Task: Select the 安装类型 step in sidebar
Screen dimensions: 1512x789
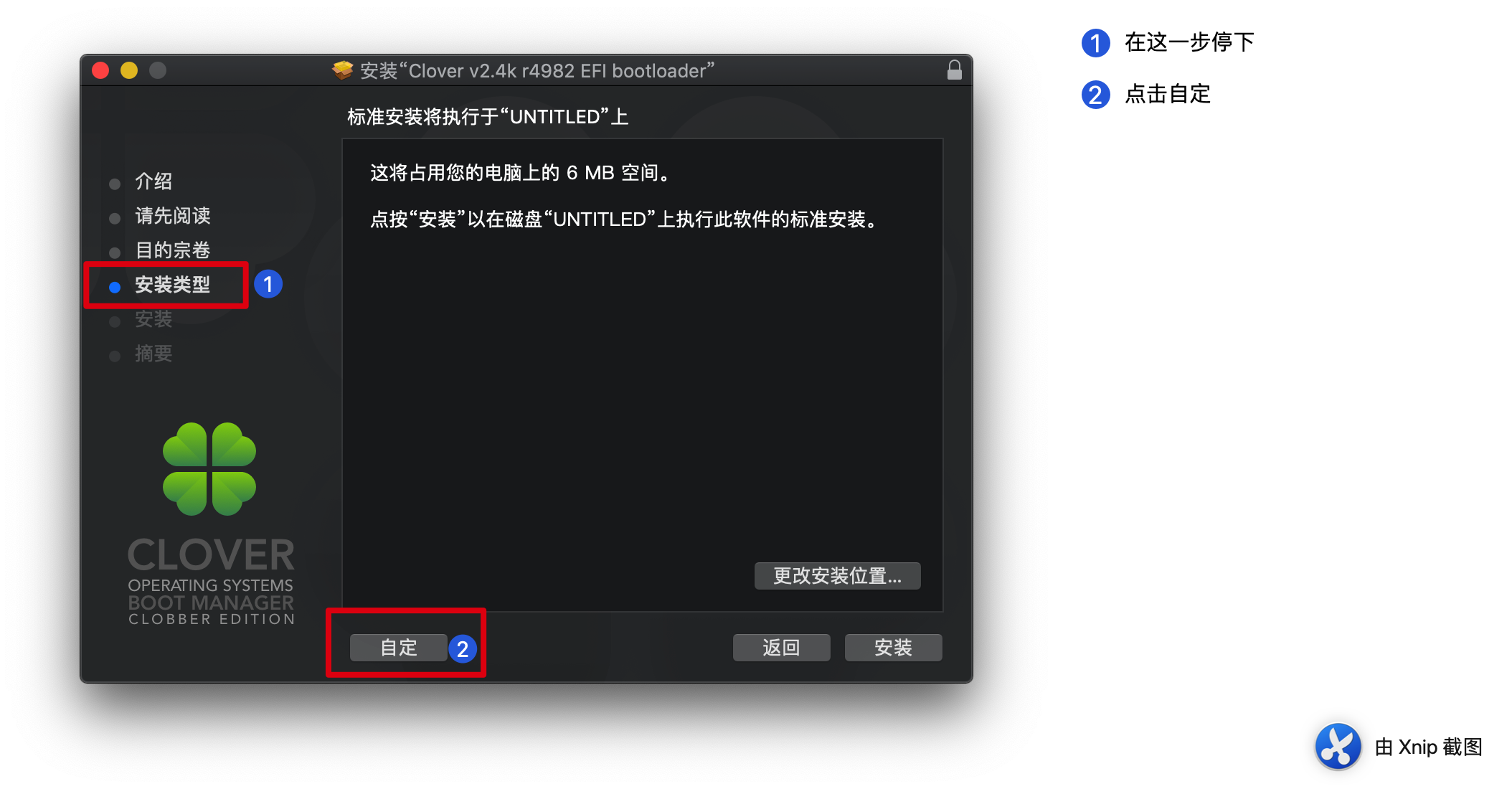Action: [172, 285]
